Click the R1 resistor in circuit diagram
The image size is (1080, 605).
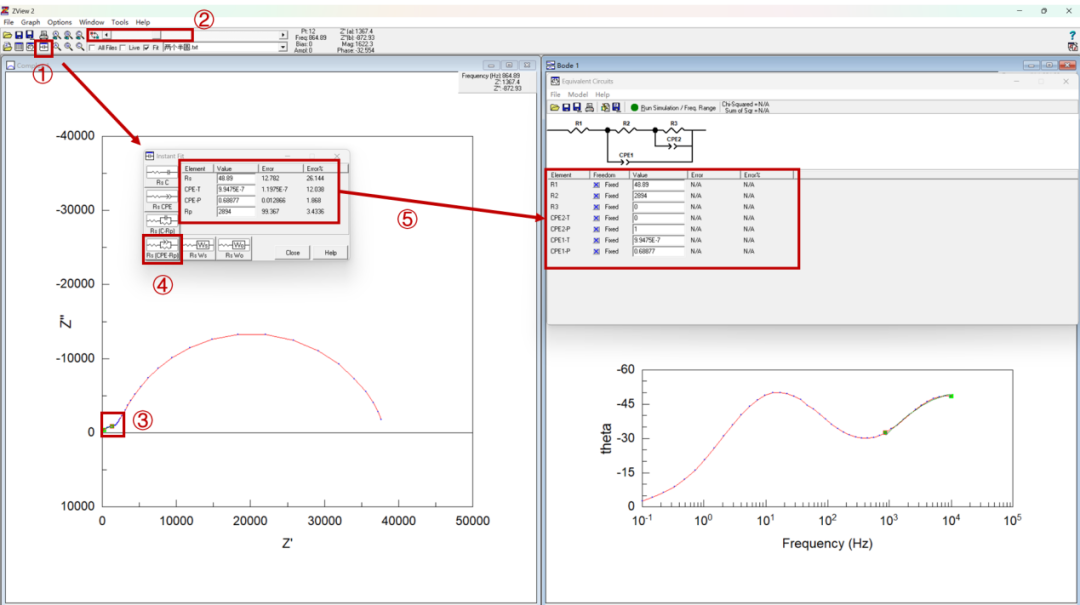point(579,128)
